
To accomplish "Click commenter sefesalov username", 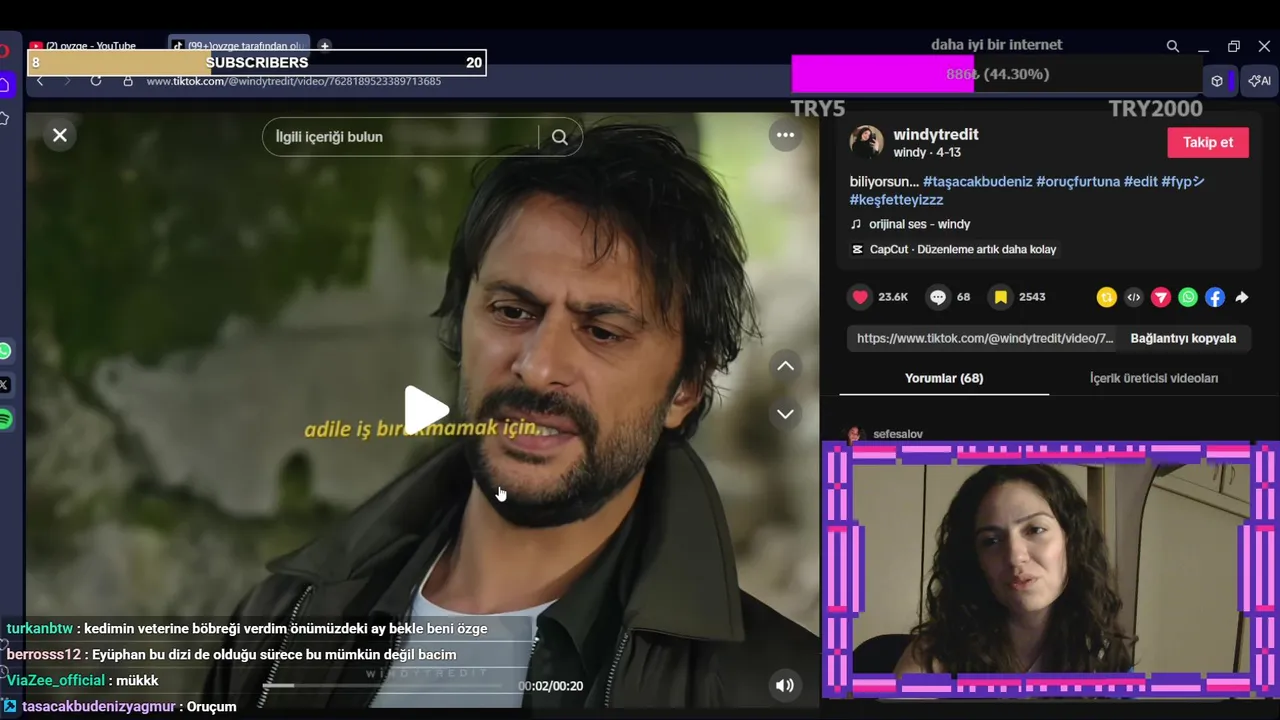I will [x=898, y=434].
